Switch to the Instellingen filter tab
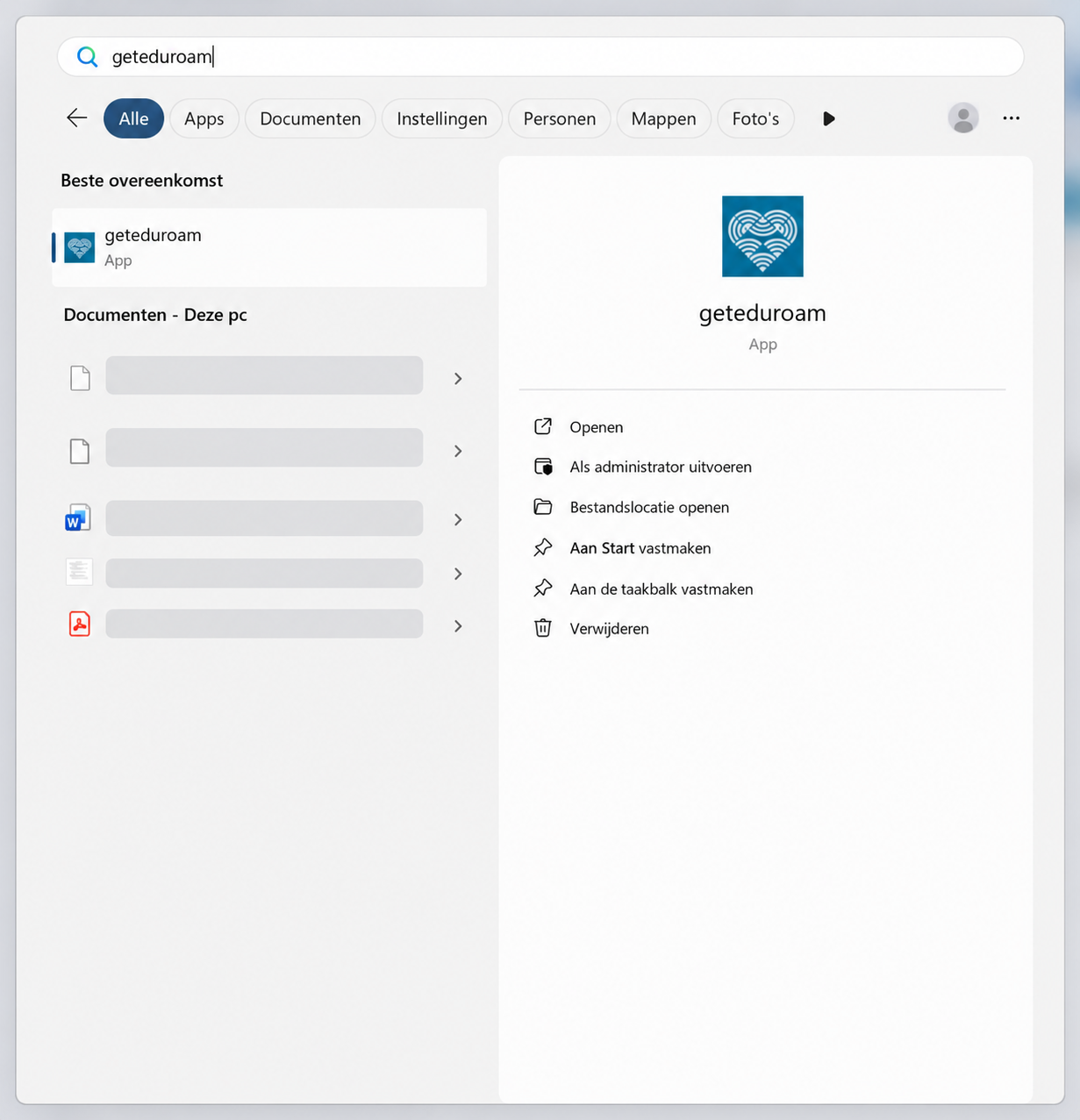1080x1120 pixels. click(x=442, y=118)
